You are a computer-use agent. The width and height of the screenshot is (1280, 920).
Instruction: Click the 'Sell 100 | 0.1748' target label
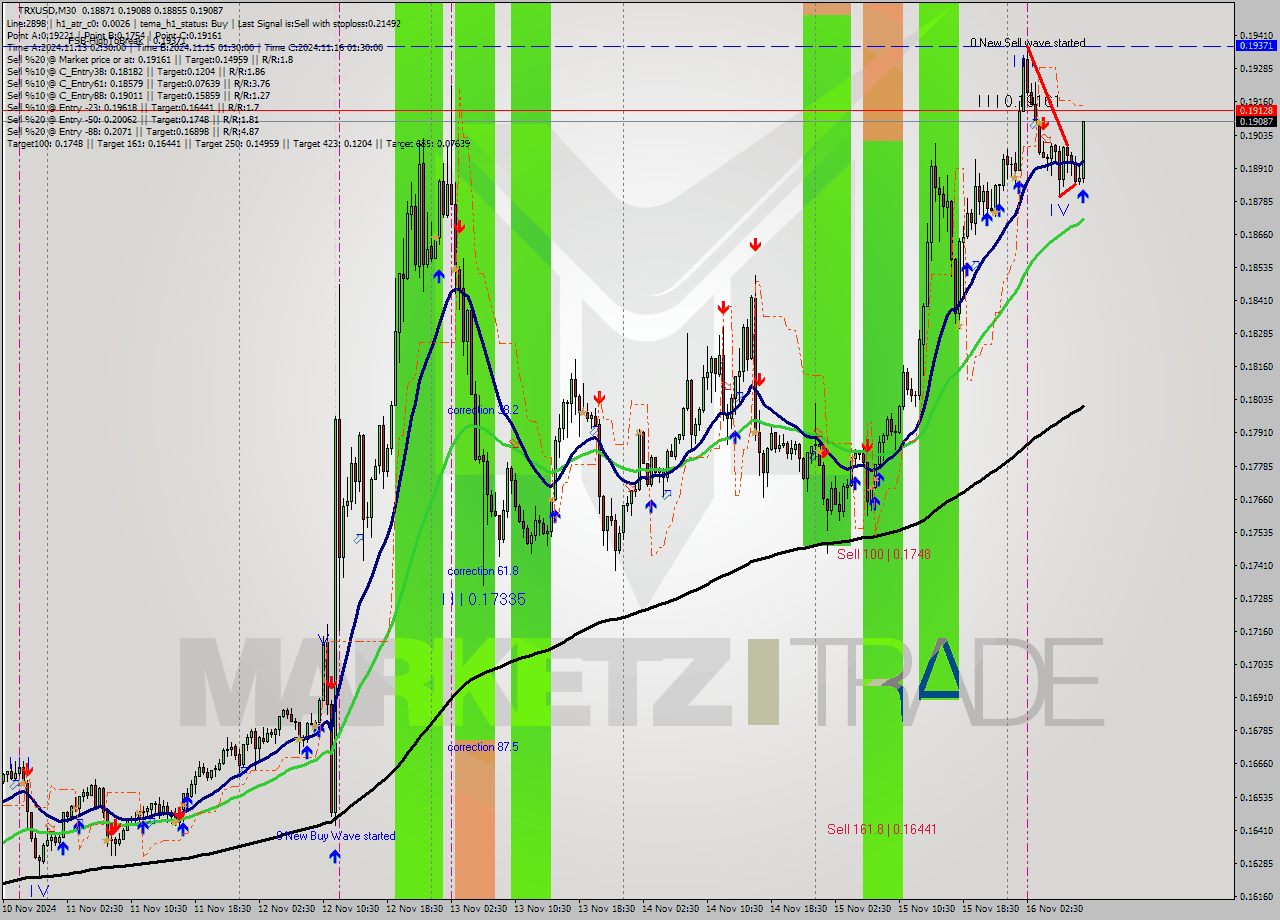884,554
